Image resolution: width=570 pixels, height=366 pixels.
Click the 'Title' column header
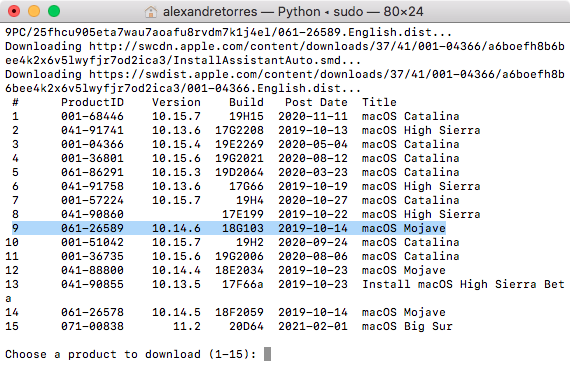pos(379,102)
